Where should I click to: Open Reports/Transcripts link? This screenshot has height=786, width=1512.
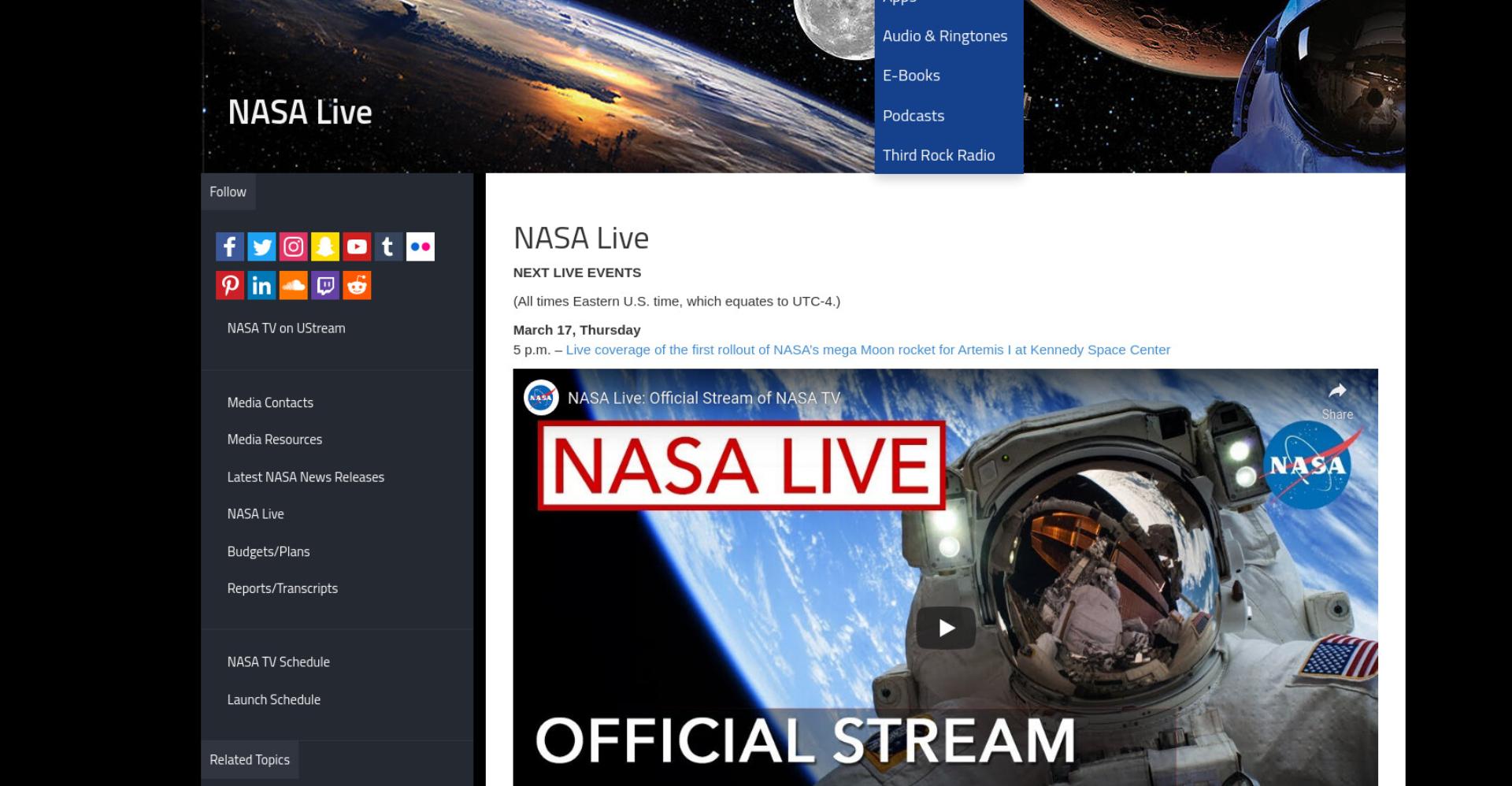pos(282,588)
